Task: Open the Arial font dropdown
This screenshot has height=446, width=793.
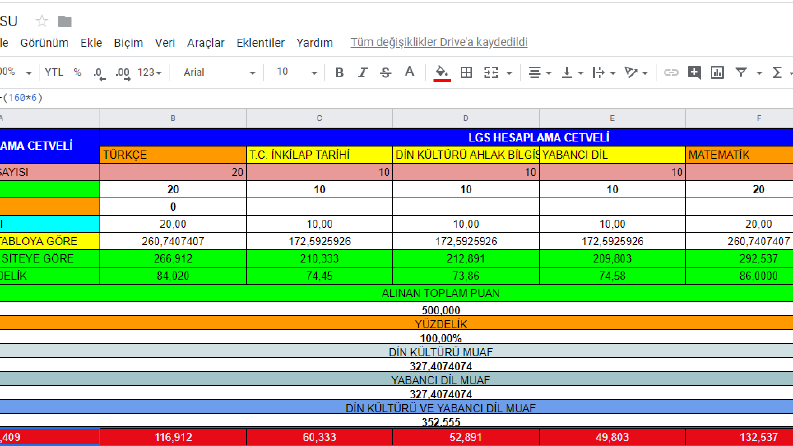Action: coord(218,73)
